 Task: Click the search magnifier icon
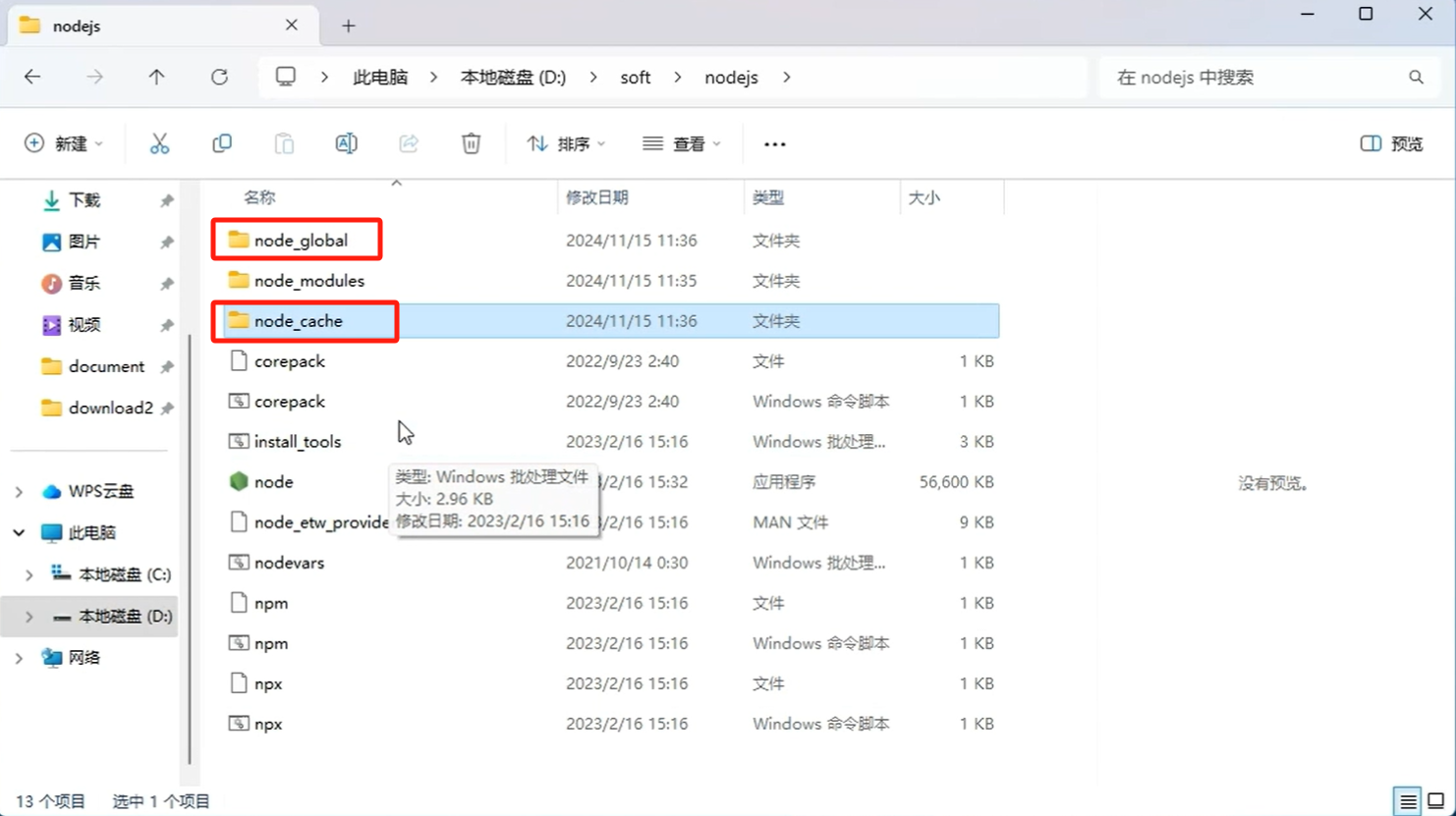(1416, 77)
